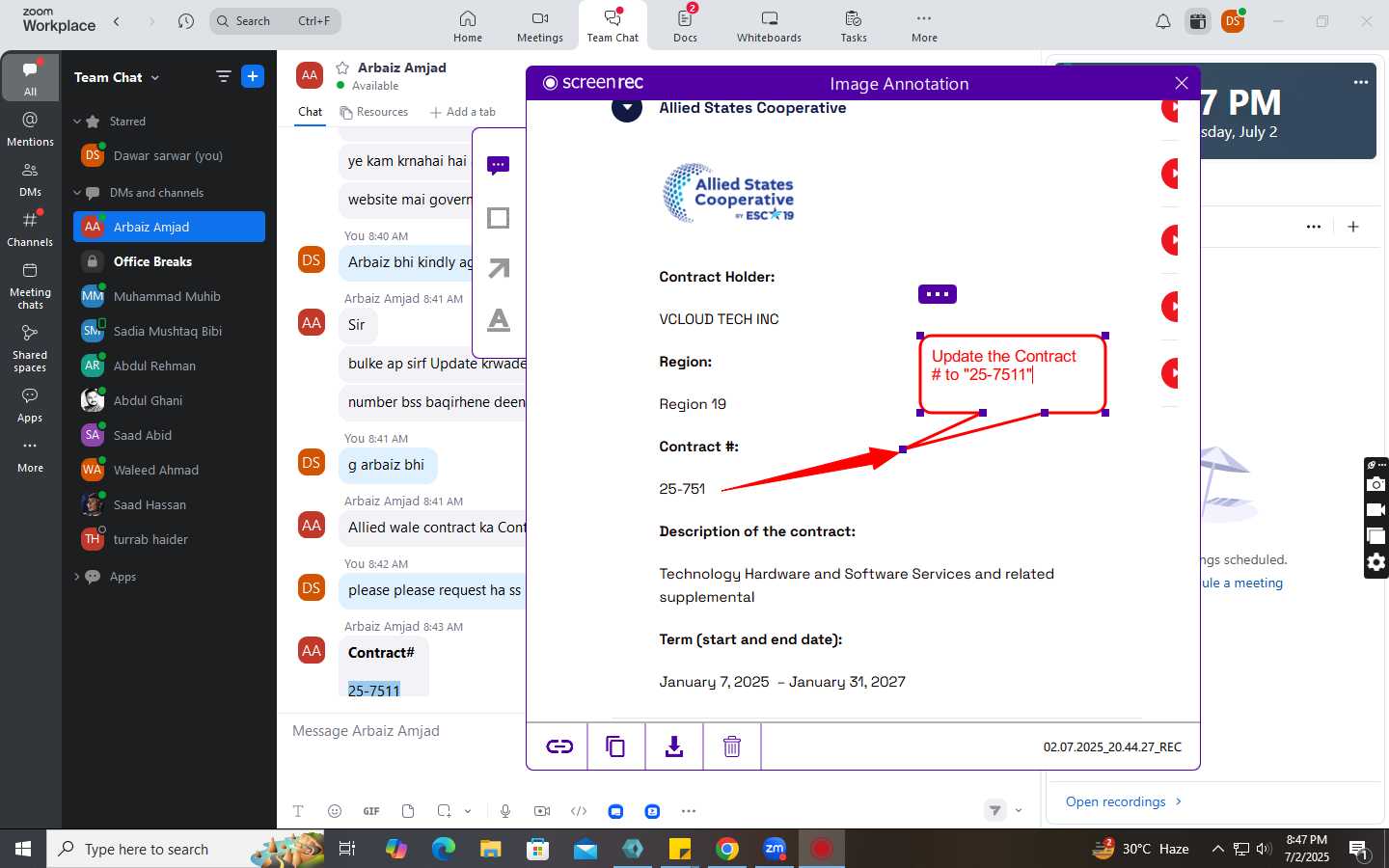Switch to the Resources tab in chat
The width and height of the screenshot is (1389, 868).
[374, 112]
